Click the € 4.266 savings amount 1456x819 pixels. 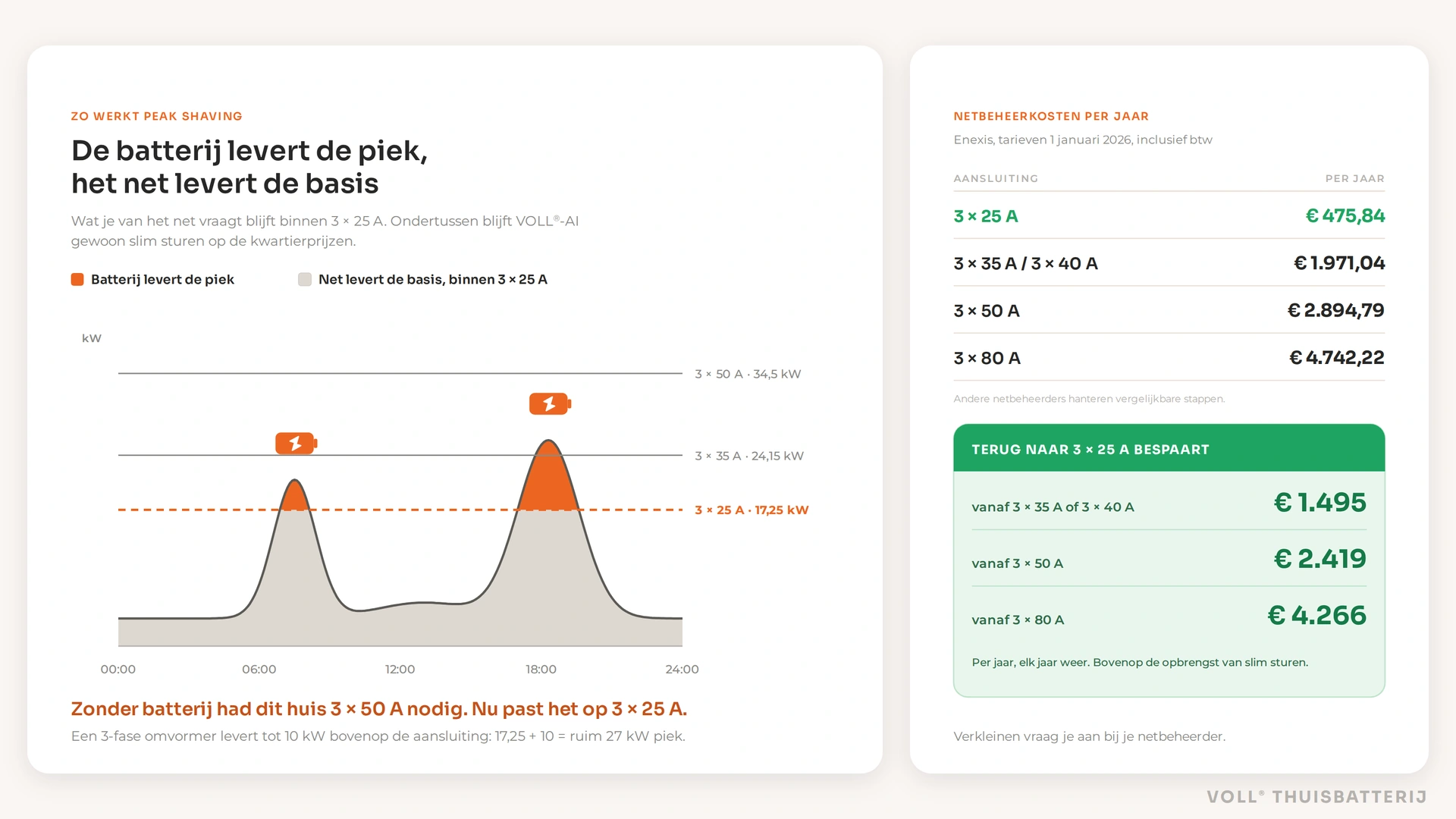tap(1316, 615)
